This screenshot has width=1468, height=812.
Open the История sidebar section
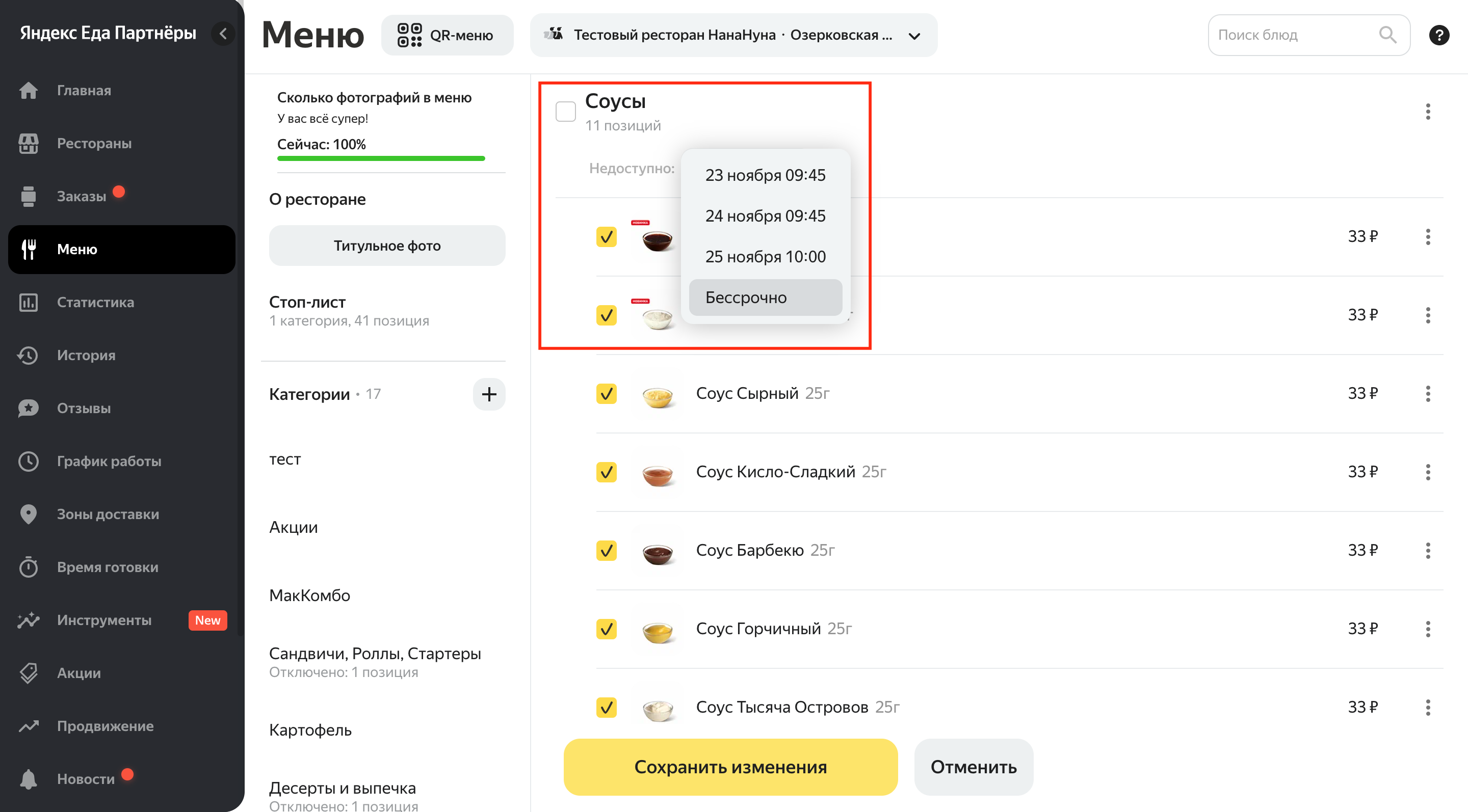click(122, 356)
